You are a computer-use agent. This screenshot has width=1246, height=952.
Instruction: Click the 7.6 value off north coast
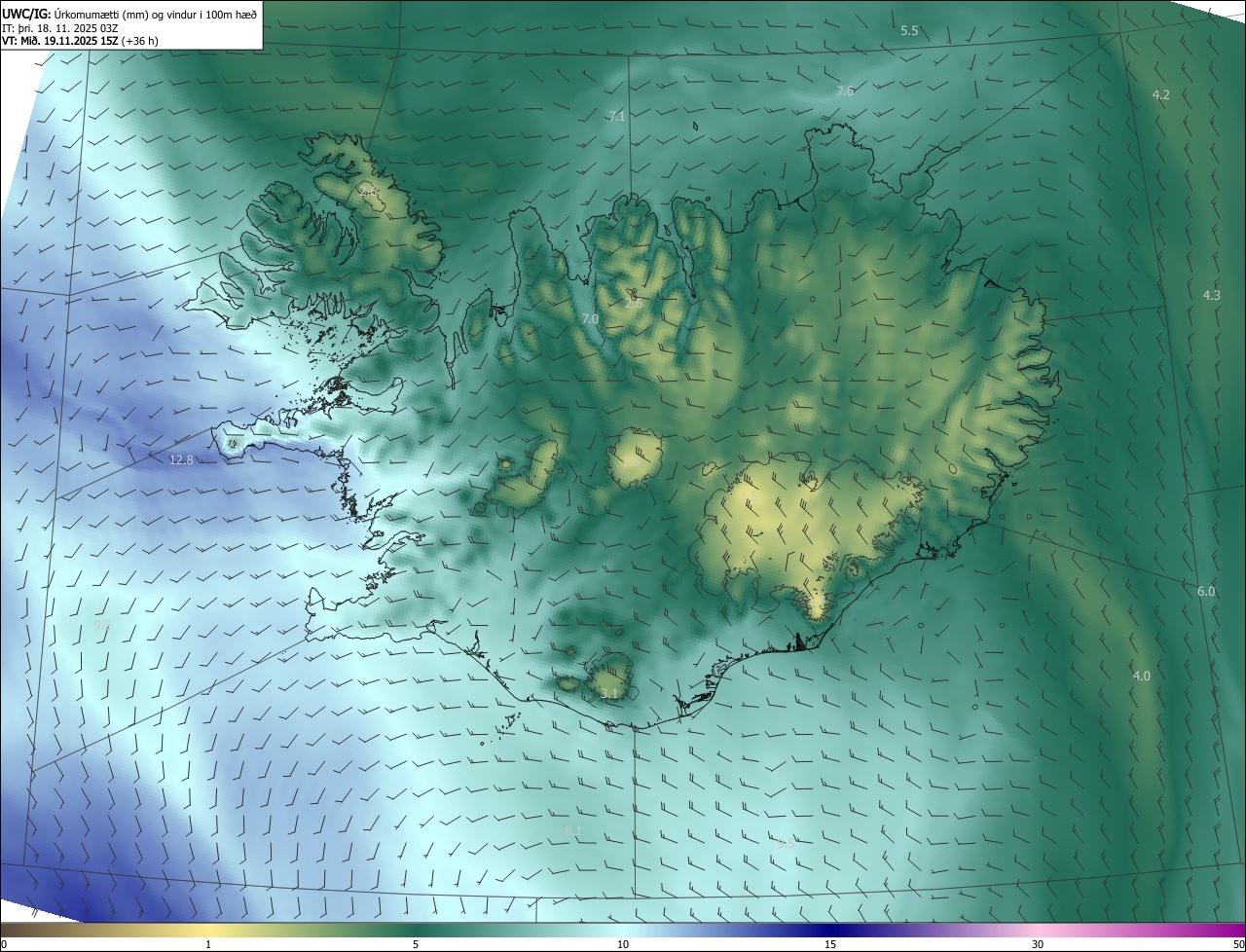pos(845,91)
